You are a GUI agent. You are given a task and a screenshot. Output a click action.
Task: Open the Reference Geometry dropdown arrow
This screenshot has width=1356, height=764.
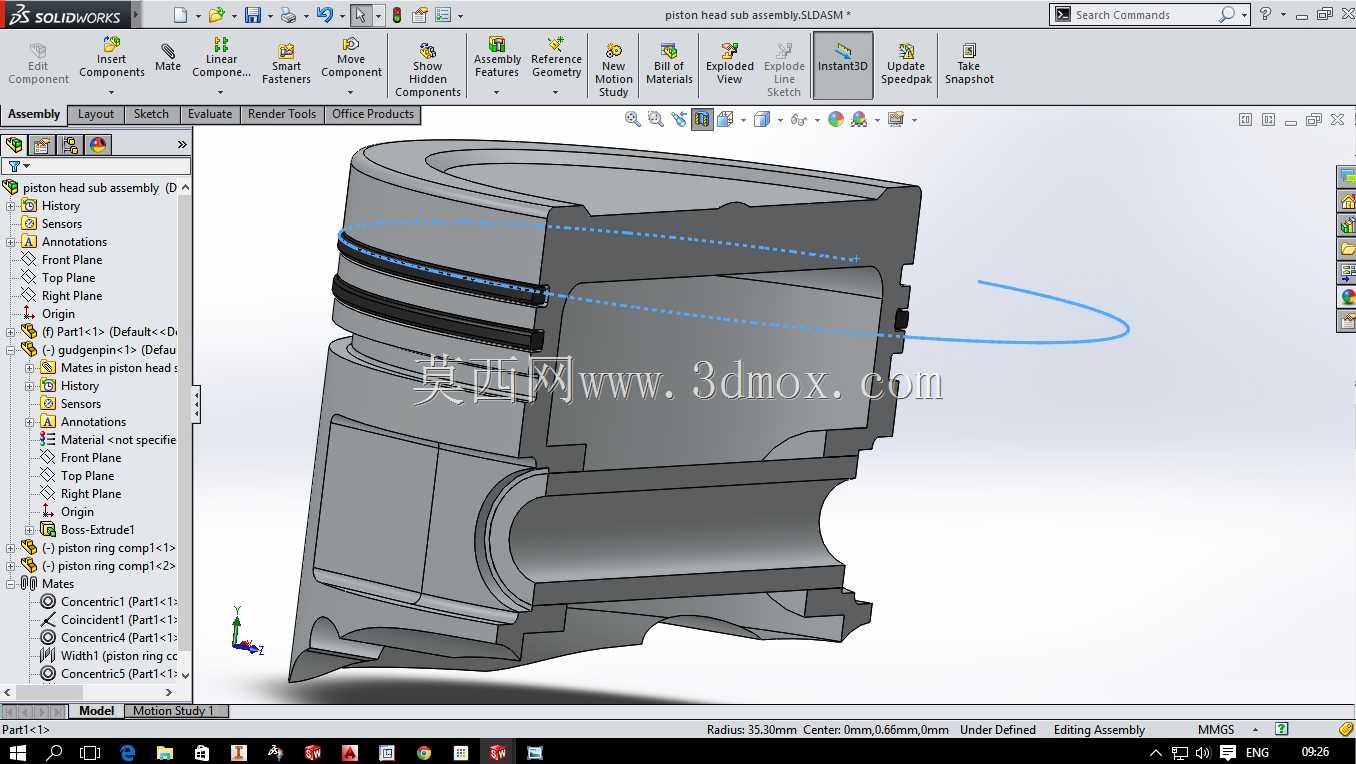click(x=555, y=93)
